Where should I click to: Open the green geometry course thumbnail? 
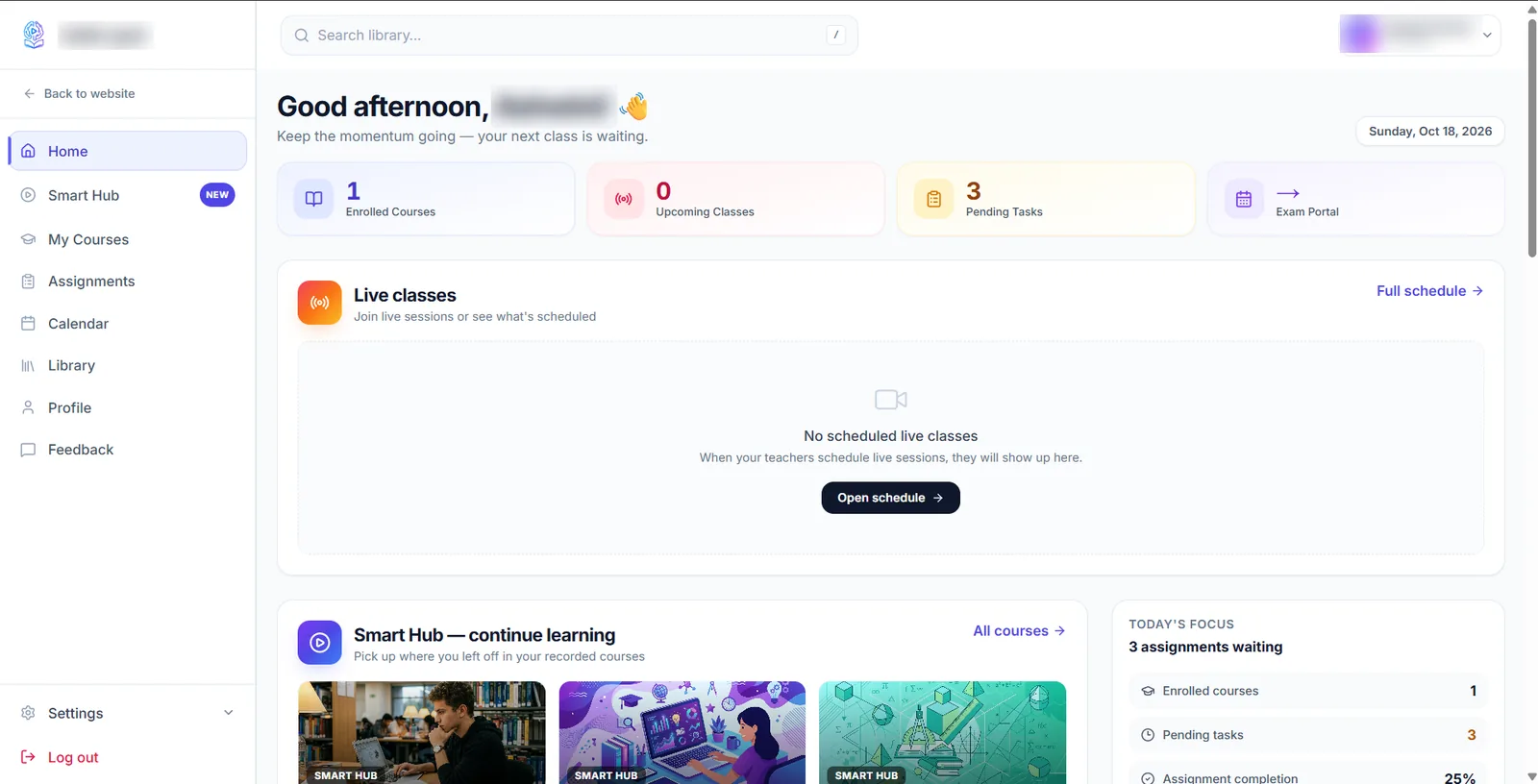[943, 733]
